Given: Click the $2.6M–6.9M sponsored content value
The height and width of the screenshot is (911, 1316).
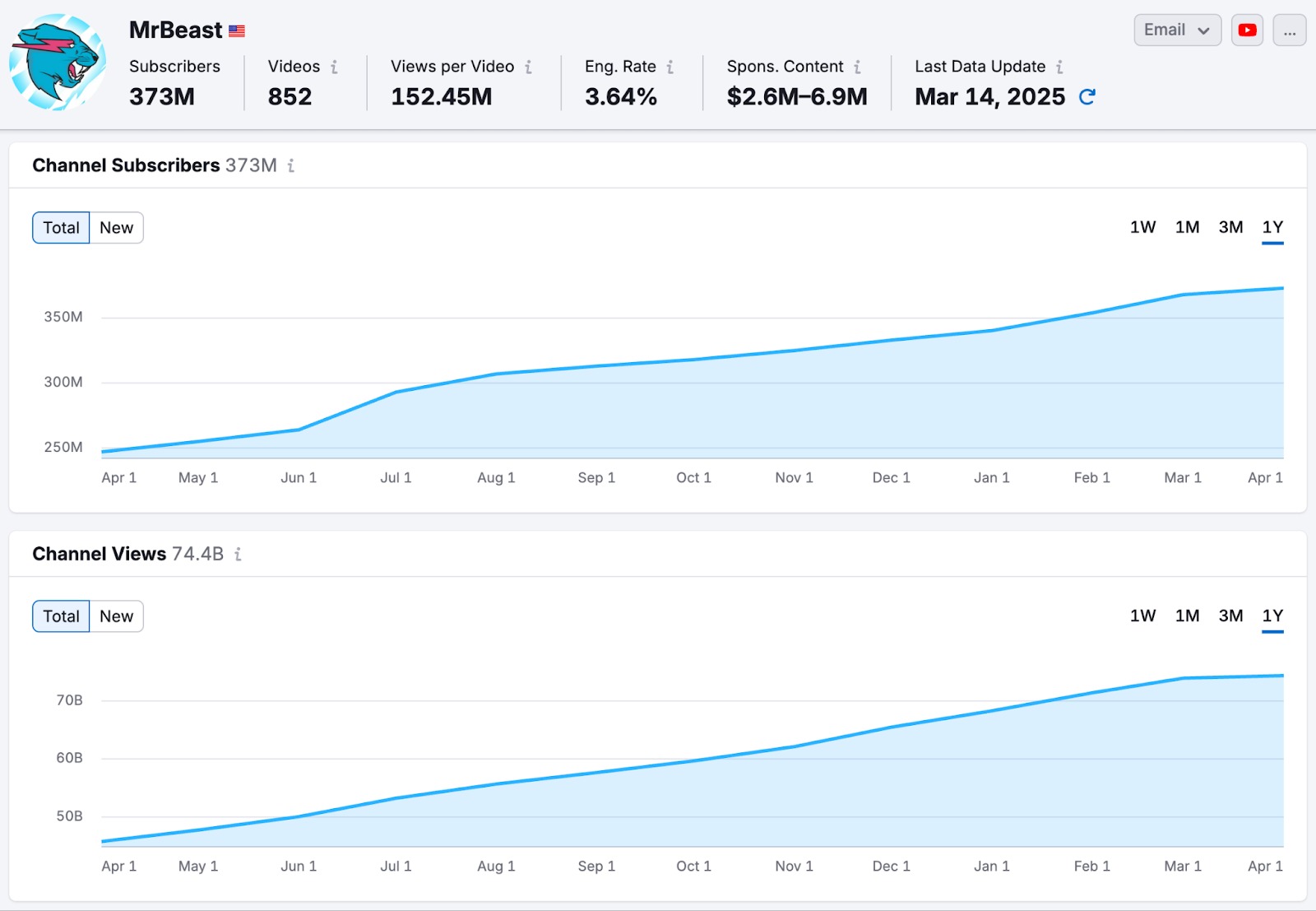Looking at the screenshot, I should [x=797, y=97].
